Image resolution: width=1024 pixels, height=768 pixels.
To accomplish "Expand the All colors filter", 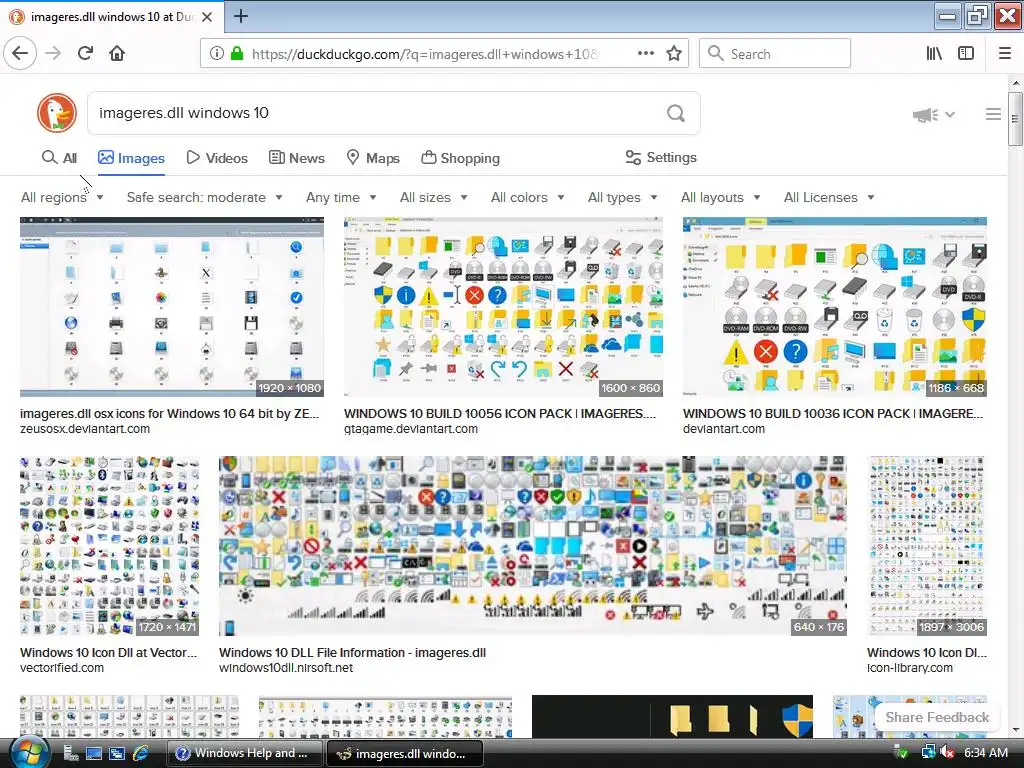I will pyautogui.click(x=527, y=197).
